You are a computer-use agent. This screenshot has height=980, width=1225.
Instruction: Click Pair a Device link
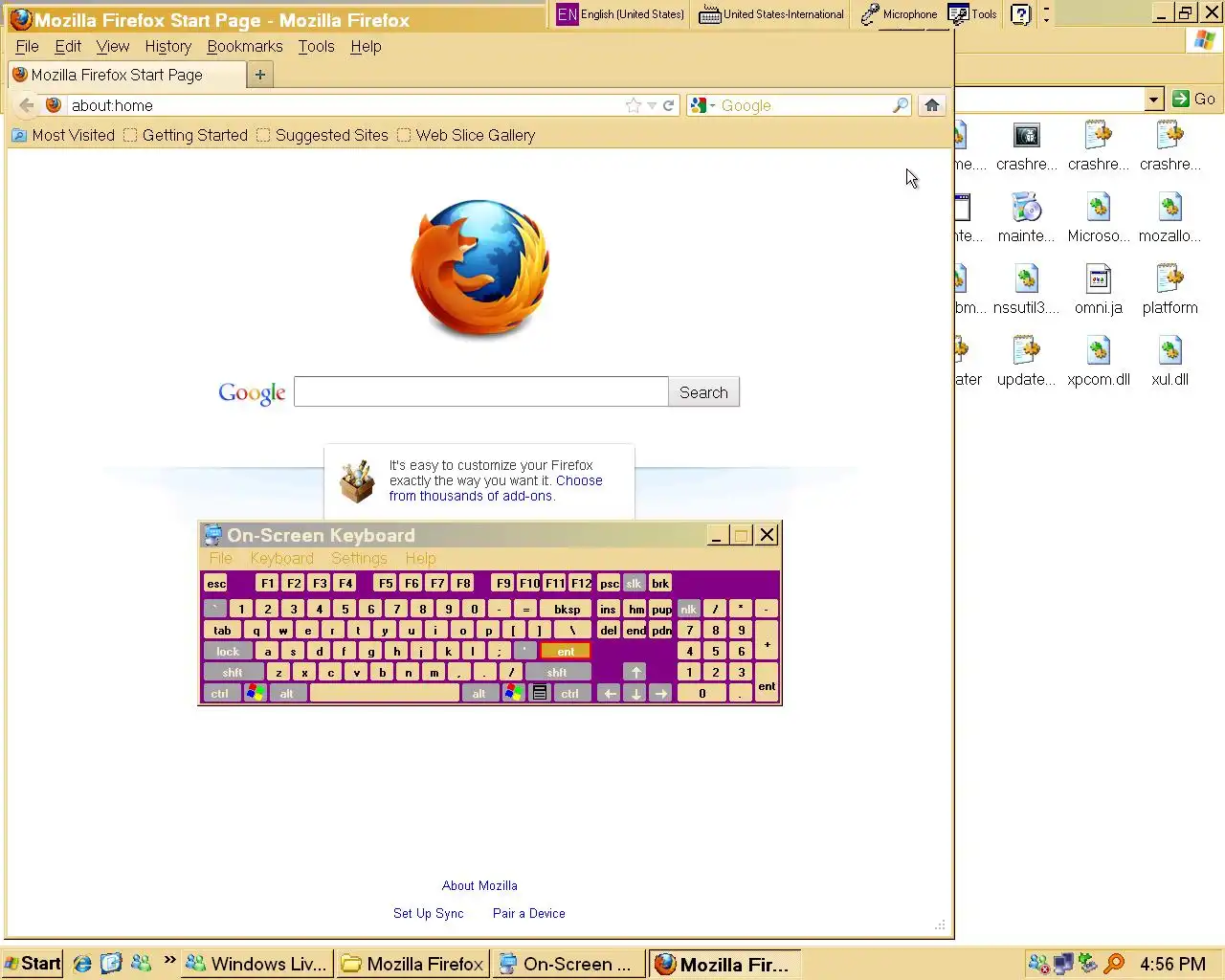pos(528,913)
